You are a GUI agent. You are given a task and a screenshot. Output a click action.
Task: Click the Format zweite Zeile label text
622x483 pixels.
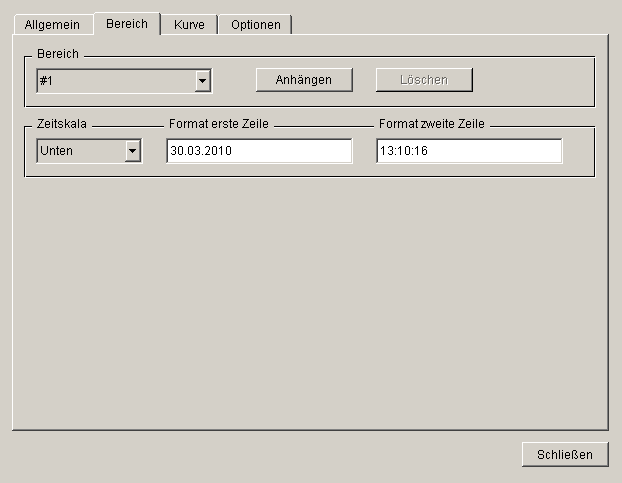point(432,122)
